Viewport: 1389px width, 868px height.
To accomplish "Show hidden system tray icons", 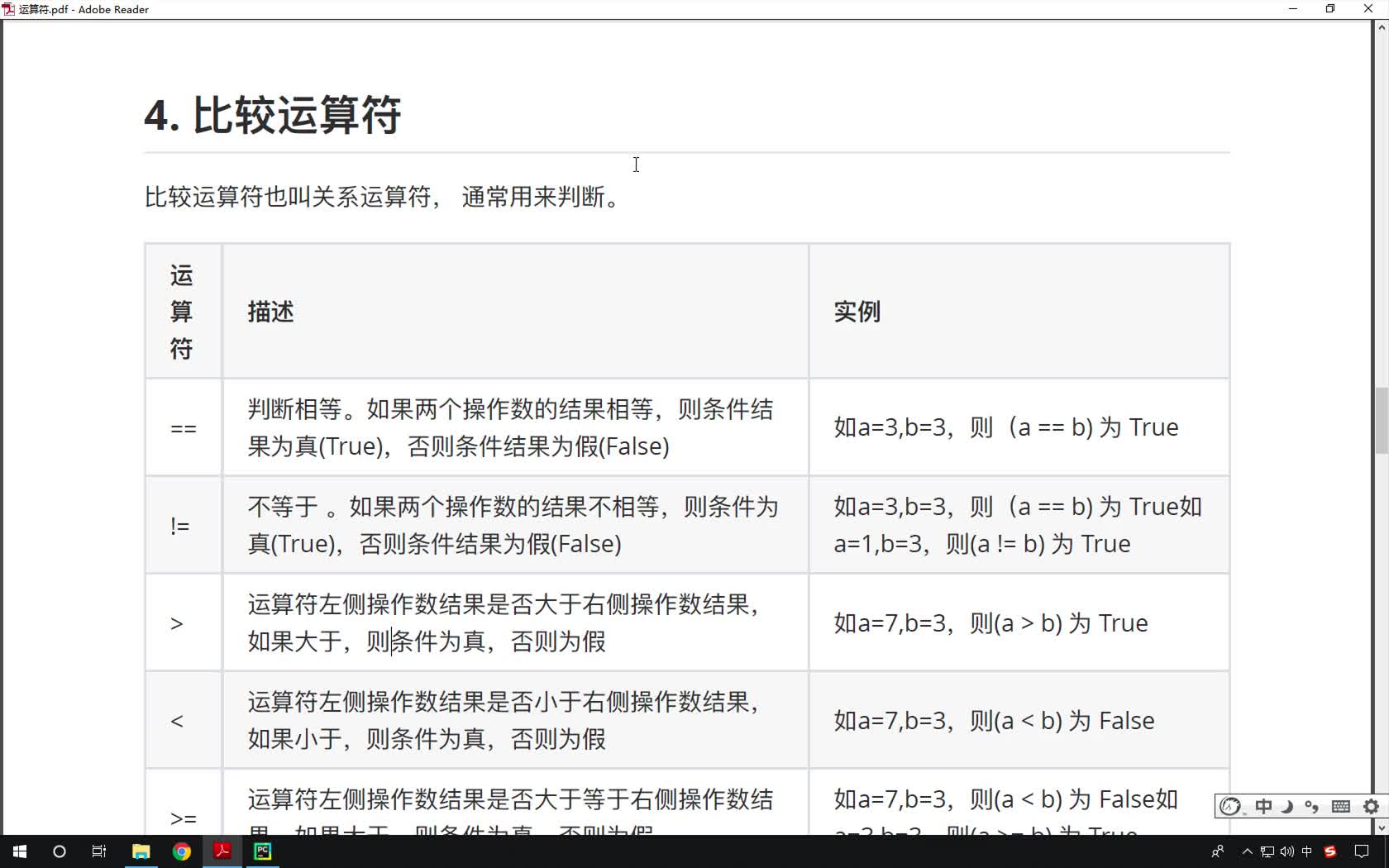I will point(1248,851).
